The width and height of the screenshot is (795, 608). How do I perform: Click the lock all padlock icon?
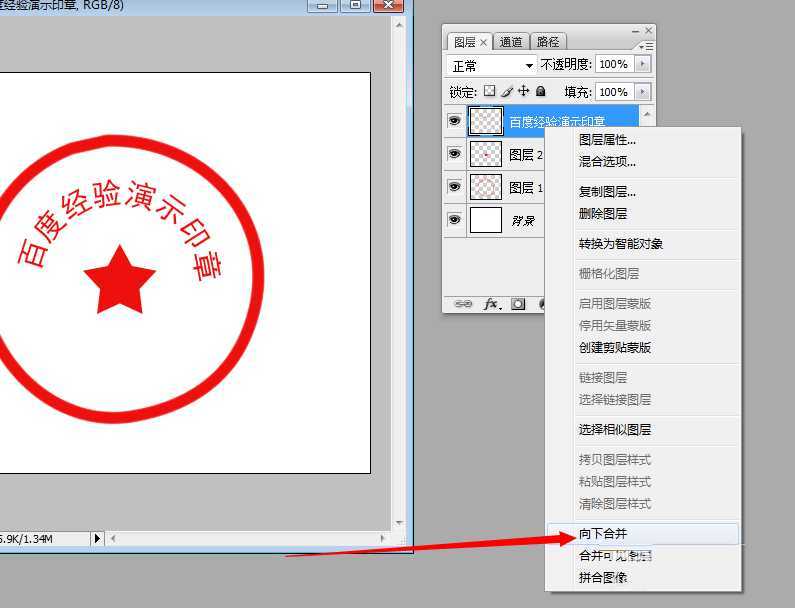541,91
